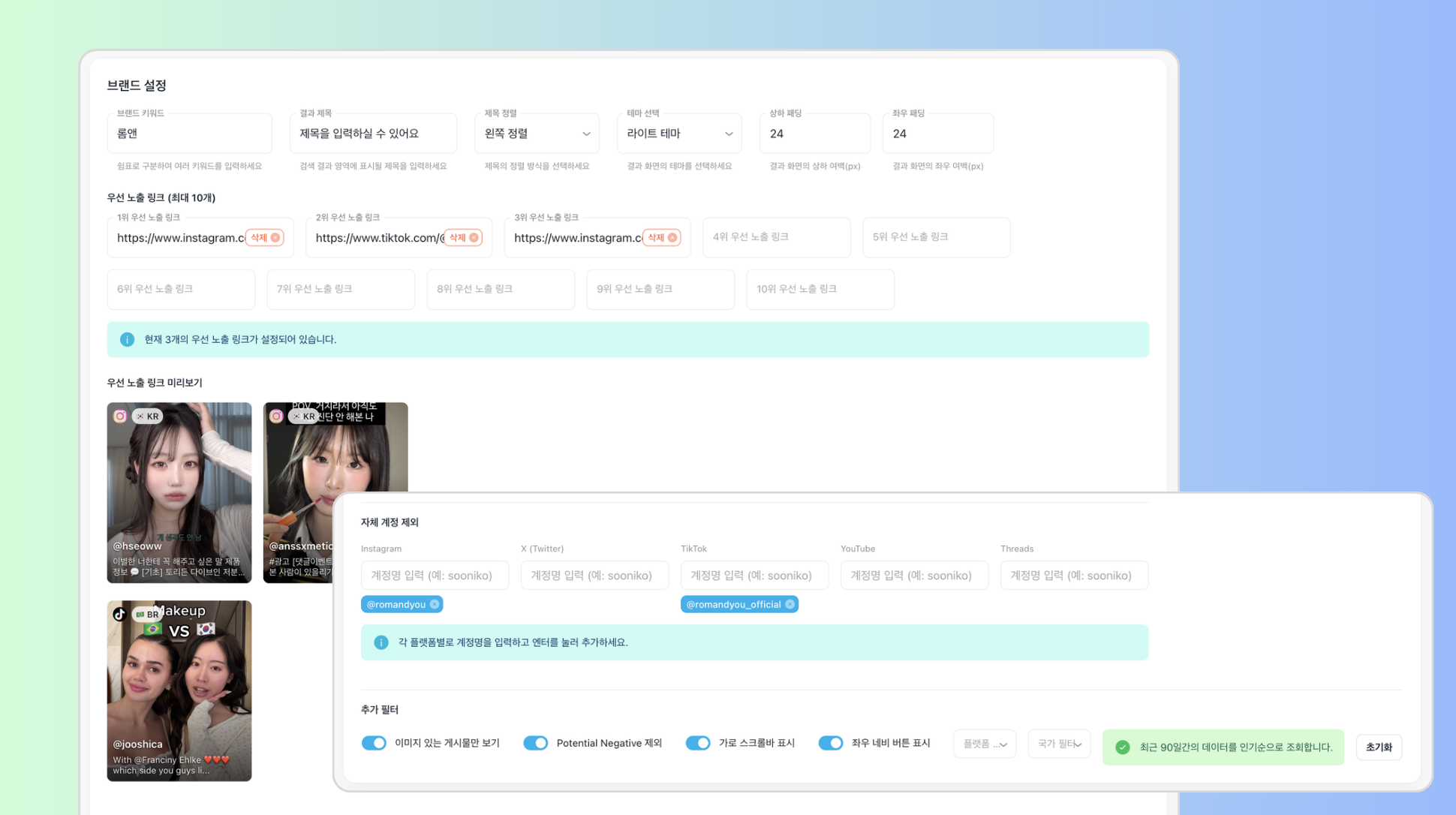Turn off left/right nav button toggle
Image resolution: width=1456 pixels, height=815 pixels.
(x=830, y=743)
